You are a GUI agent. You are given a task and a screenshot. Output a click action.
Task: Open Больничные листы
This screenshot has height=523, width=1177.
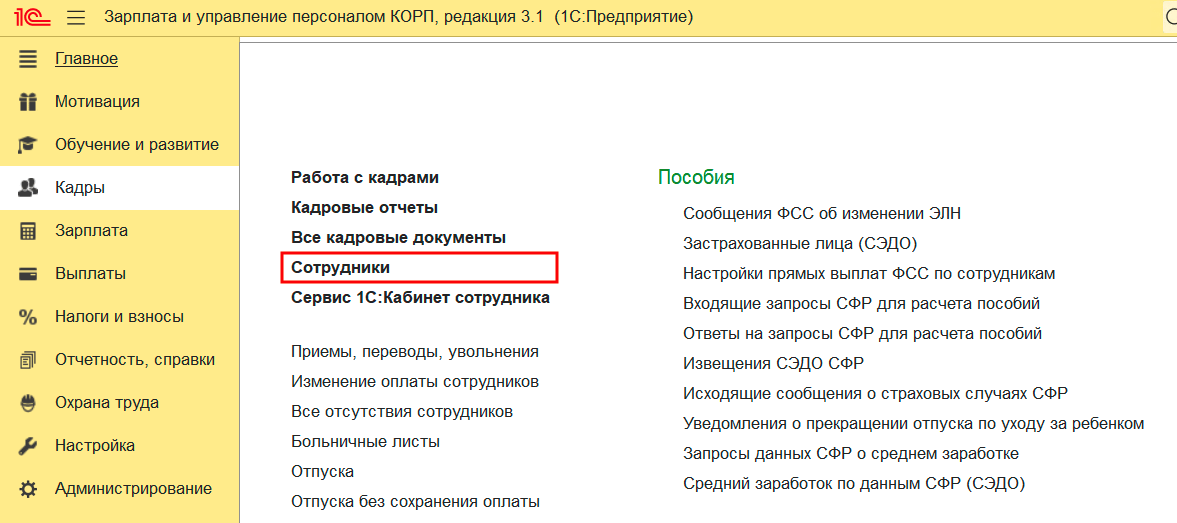click(365, 441)
